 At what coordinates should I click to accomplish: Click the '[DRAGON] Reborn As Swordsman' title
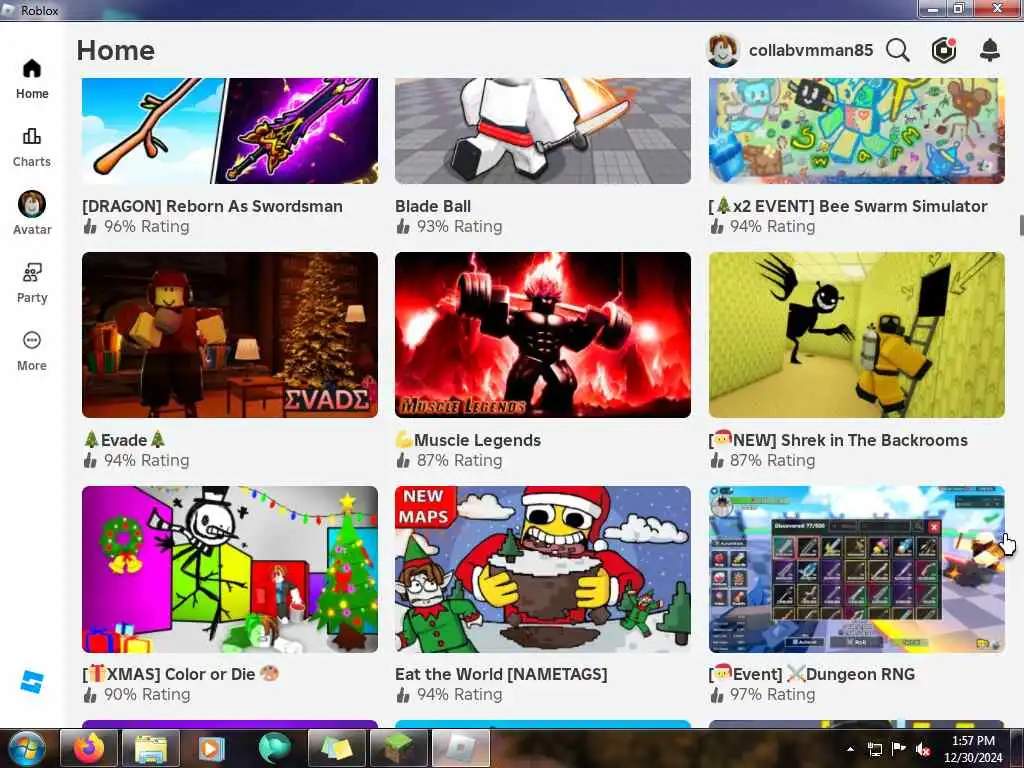(x=212, y=206)
